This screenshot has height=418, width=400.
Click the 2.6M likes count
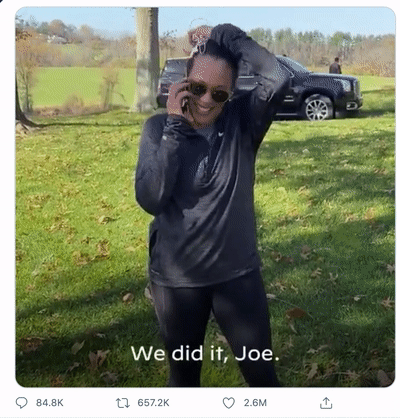(255, 403)
